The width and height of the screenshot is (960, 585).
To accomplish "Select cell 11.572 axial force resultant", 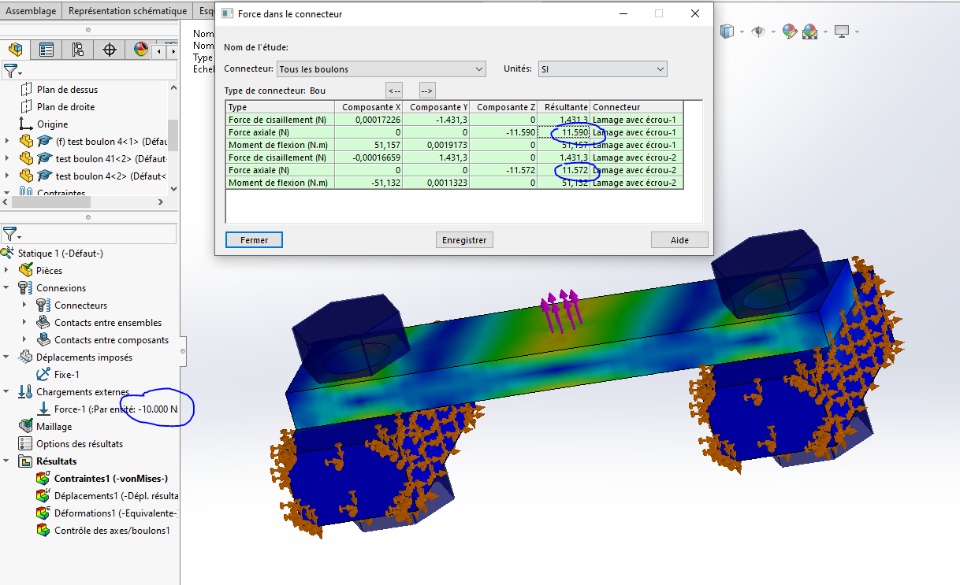I will pyautogui.click(x=563, y=170).
